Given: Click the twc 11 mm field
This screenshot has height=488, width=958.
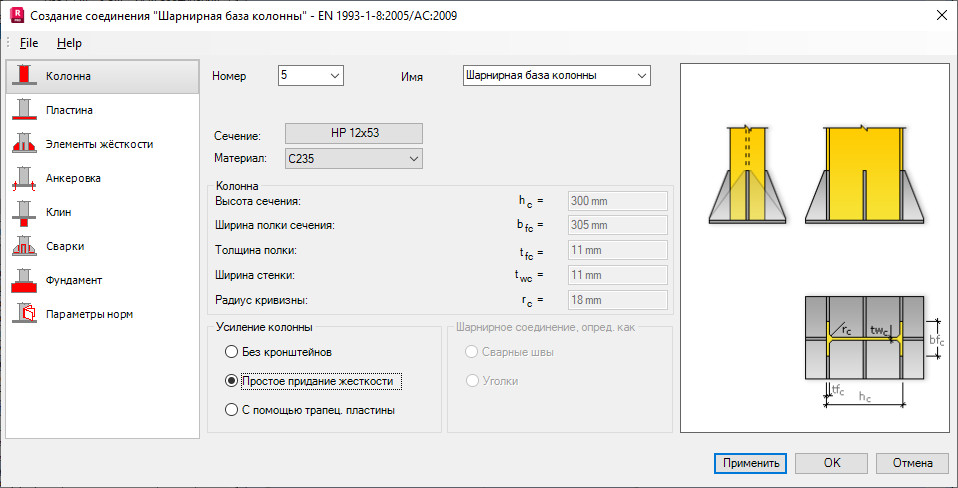Looking at the screenshot, I should click(618, 275).
